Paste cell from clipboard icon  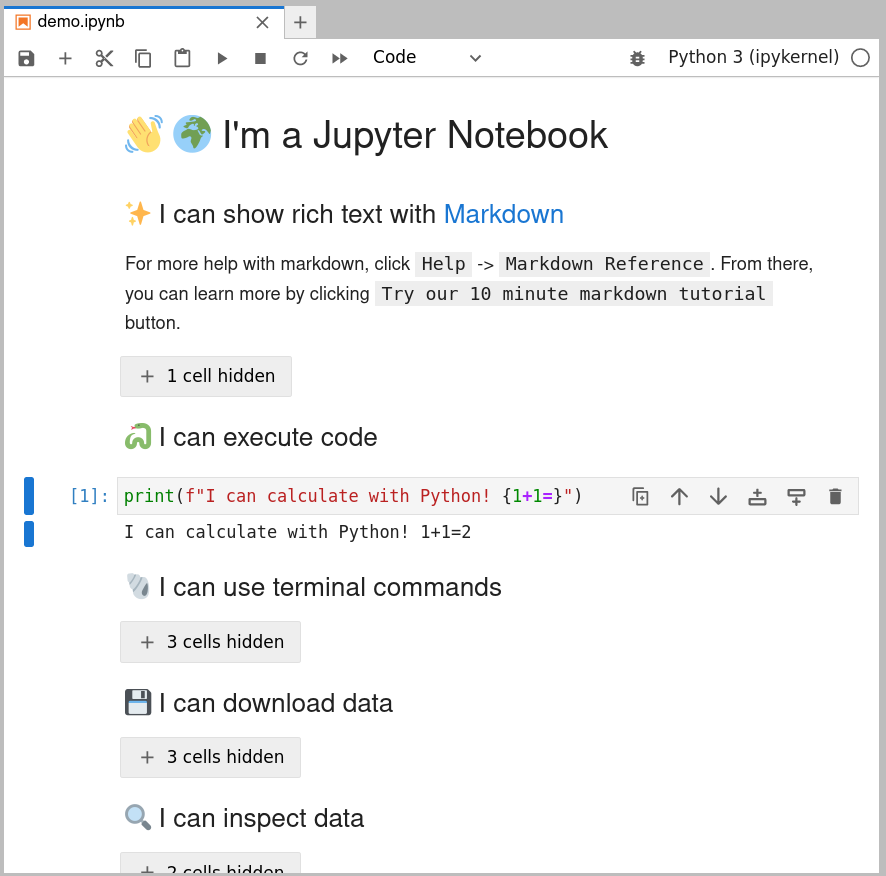pos(182,58)
